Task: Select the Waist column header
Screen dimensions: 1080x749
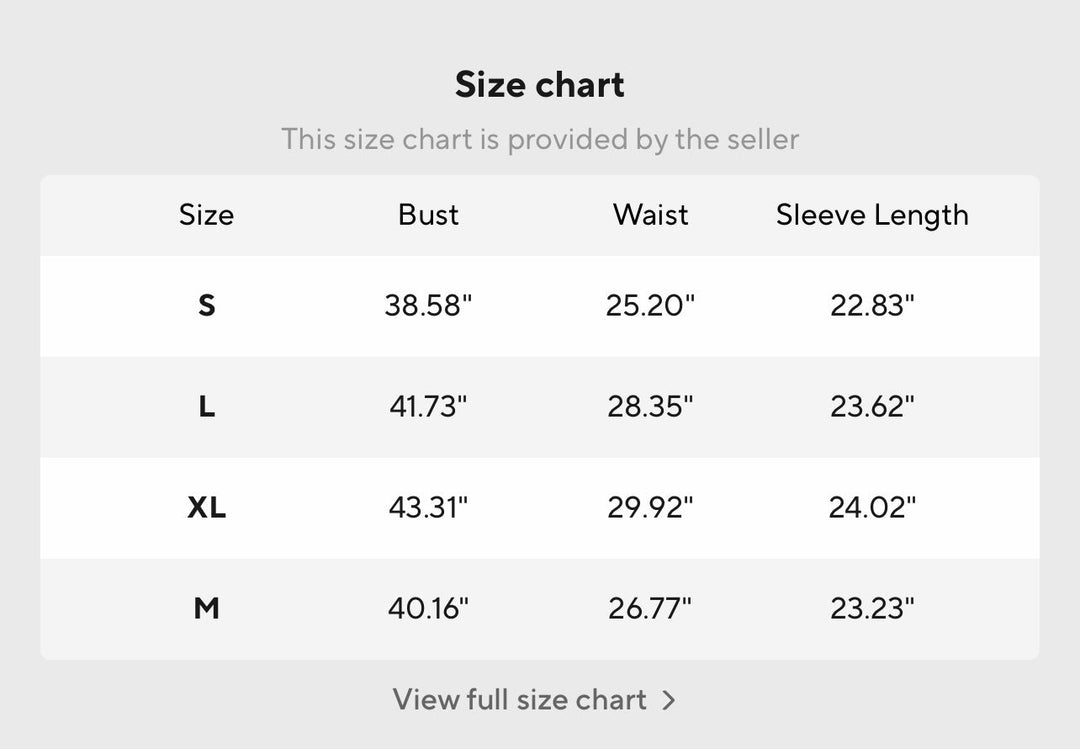Action: 651,215
